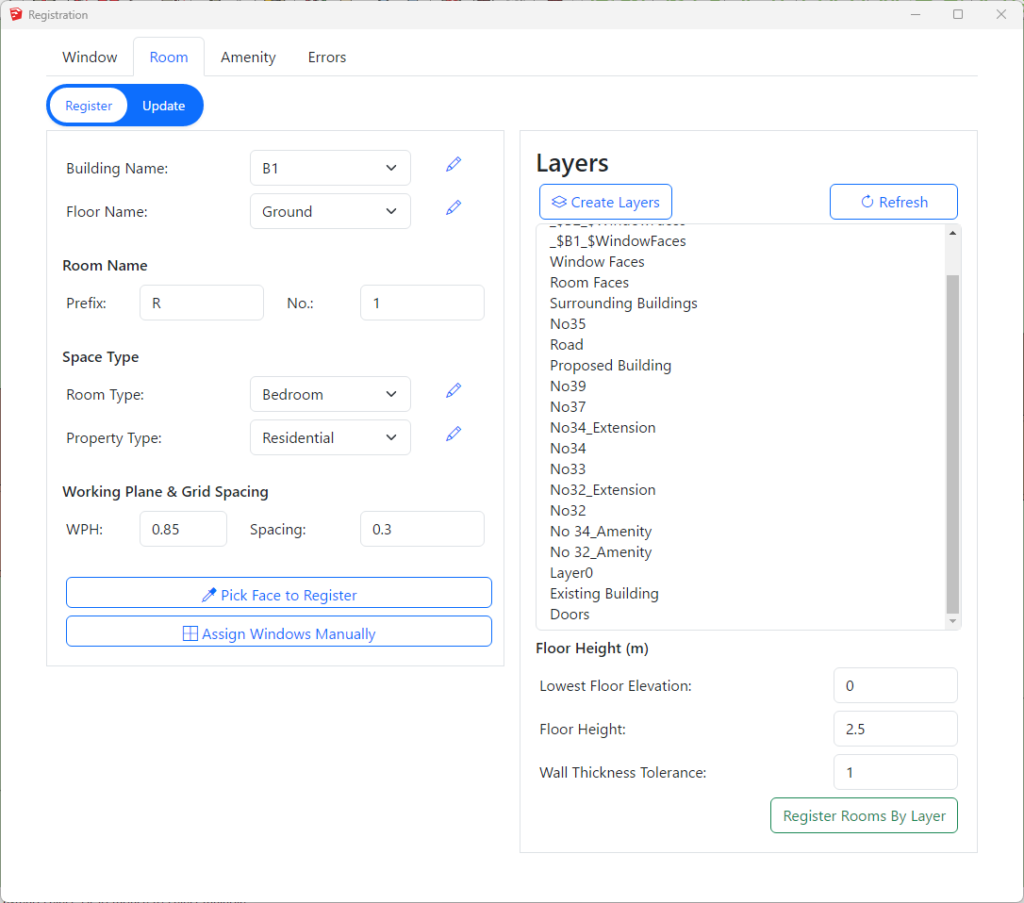The image size is (1024, 903).
Task: Open the Amenity tab
Action: 248,57
